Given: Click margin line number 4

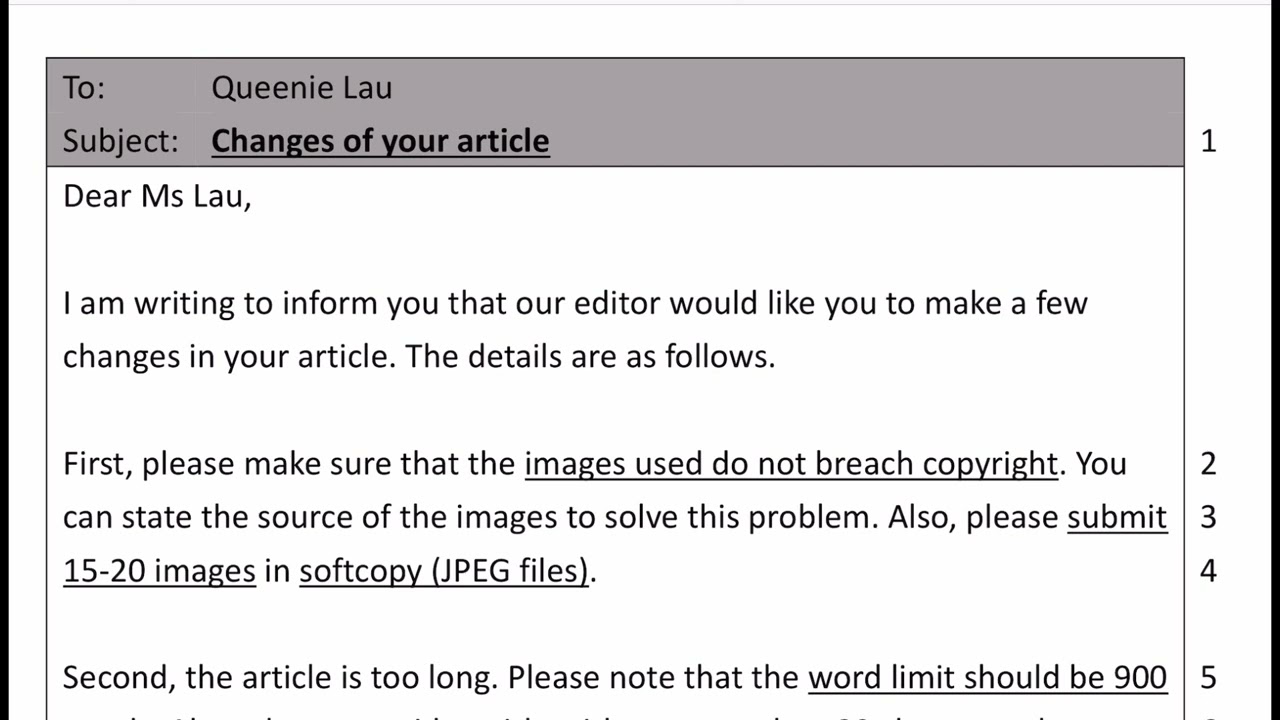Looking at the screenshot, I should [1208, 571].
